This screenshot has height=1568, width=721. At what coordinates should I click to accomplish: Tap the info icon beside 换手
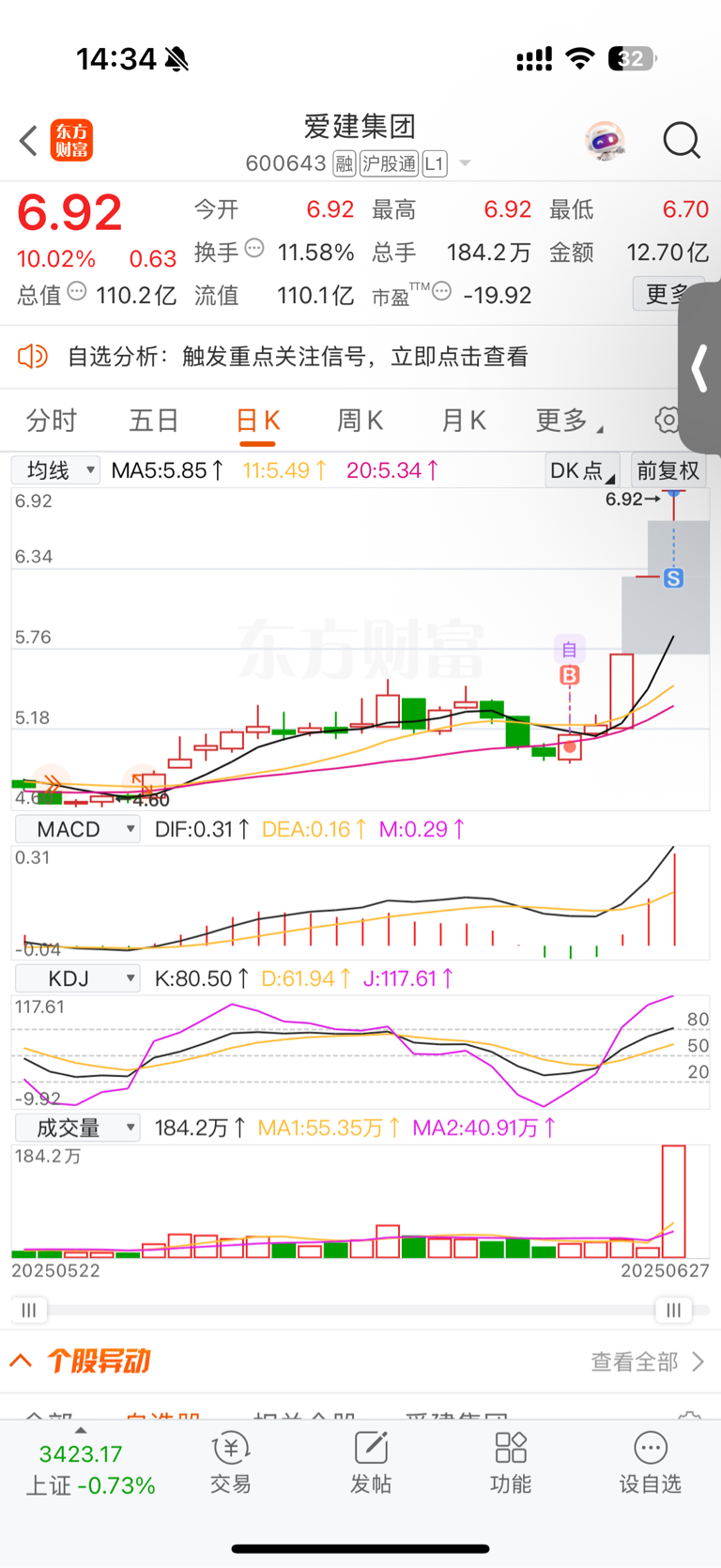254,249
